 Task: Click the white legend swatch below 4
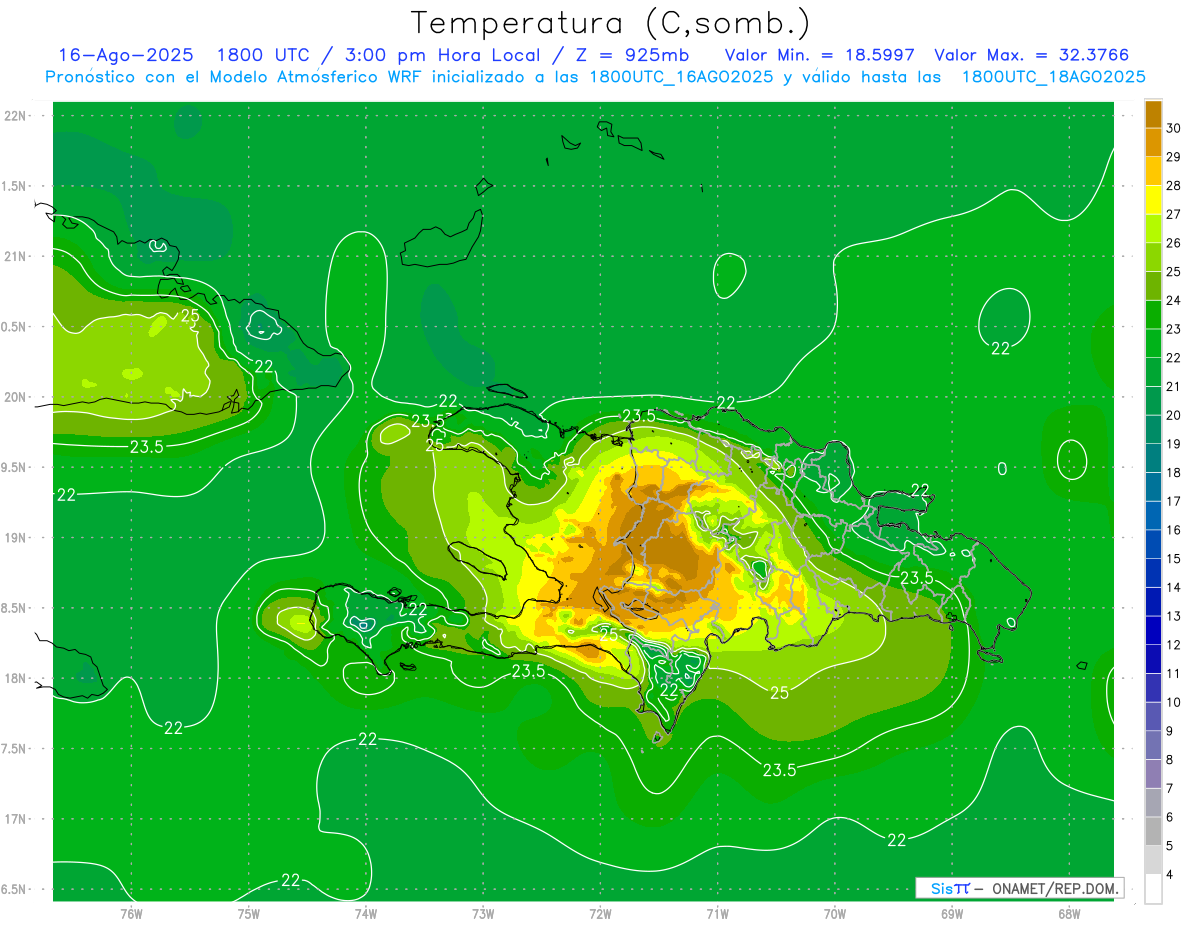pyautogui.click(x=1153, y=889)
